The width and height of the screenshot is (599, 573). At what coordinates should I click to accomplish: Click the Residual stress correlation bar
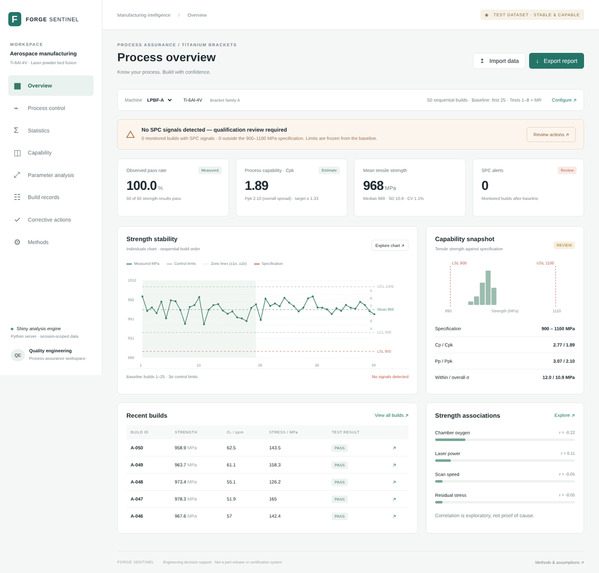coord(505,502)
